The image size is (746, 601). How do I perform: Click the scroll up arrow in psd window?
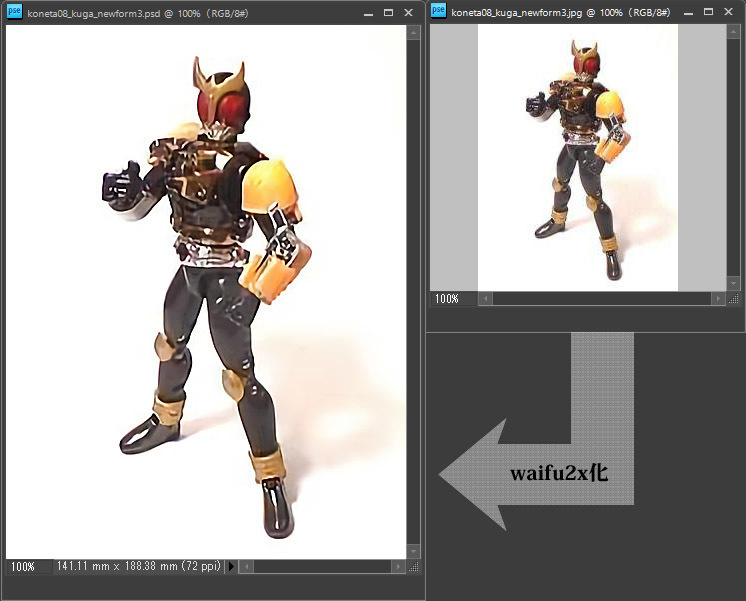413,33
